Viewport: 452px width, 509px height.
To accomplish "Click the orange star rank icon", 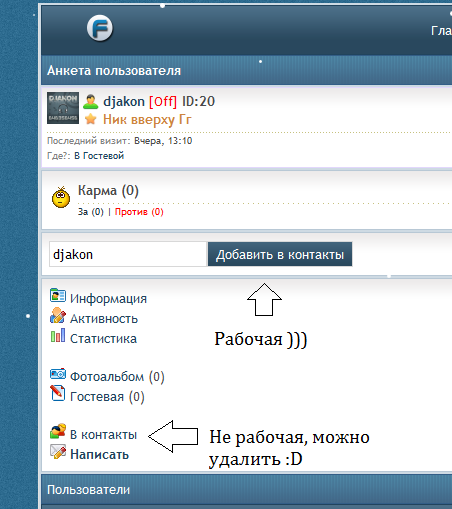I will (91, 119).
